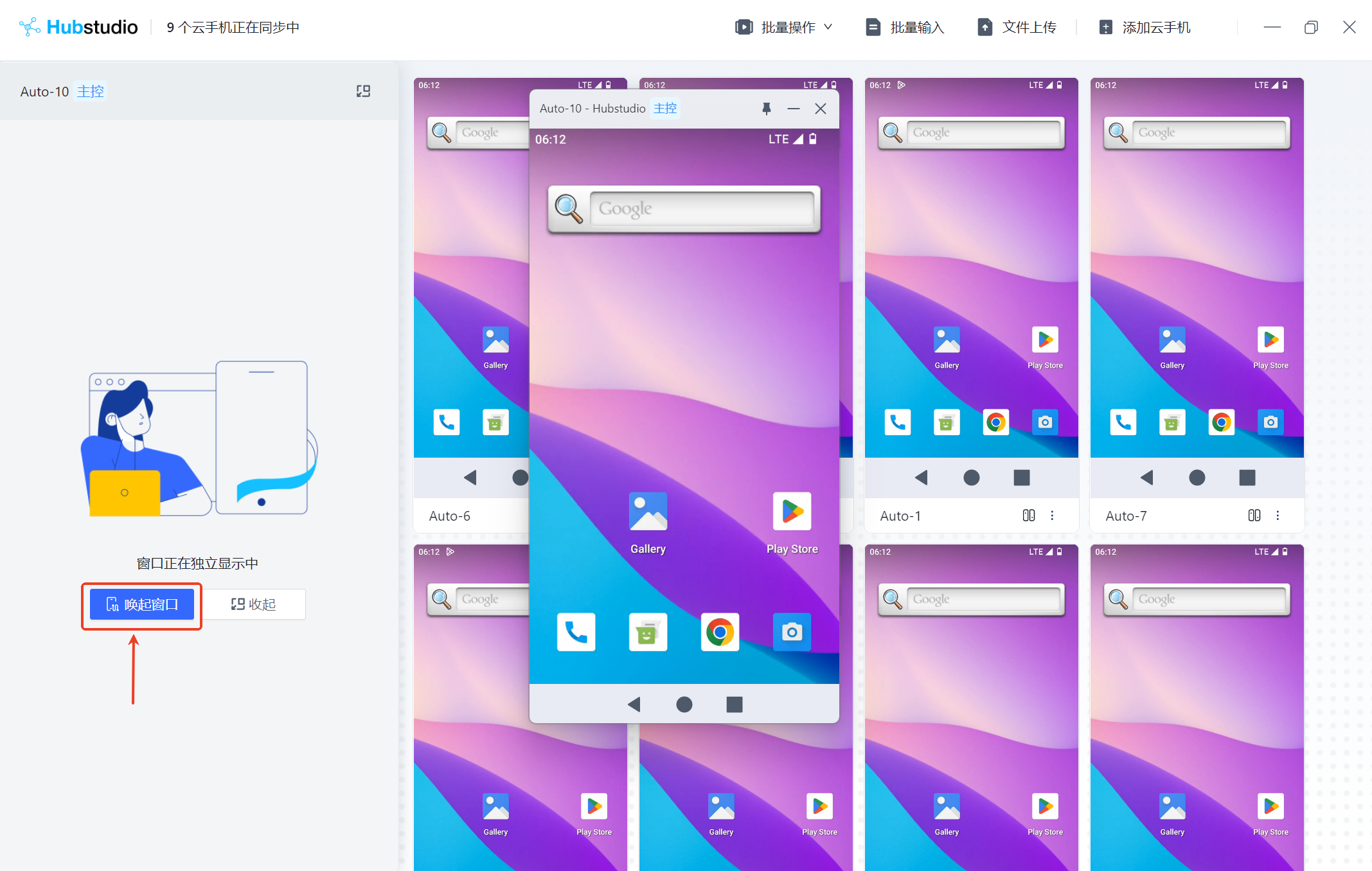Screen dimensions: 1372x871
Task: Open Play Store in Auto-10 window
Action: point(792,523)
